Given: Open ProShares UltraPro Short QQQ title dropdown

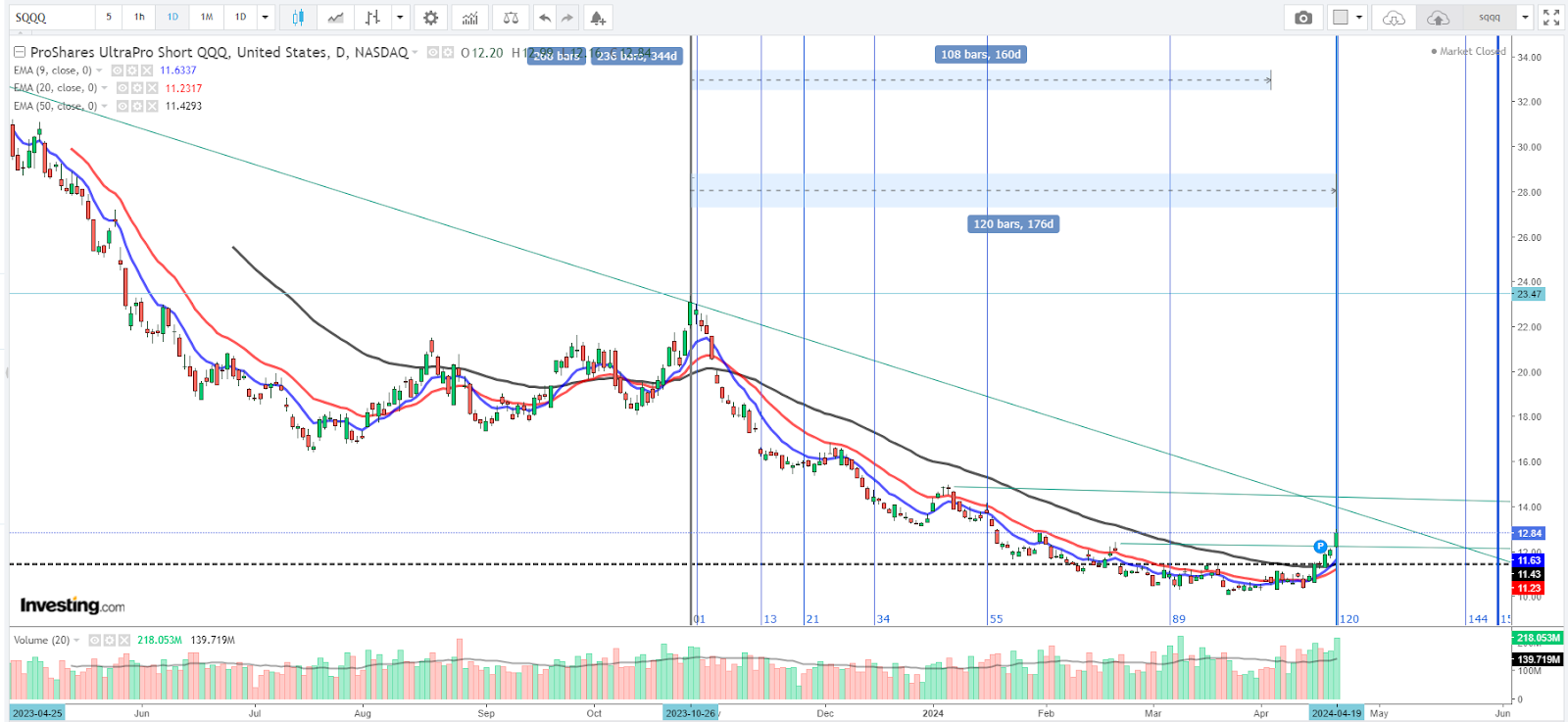Looking at the screenshot, I should click(415, 53).
